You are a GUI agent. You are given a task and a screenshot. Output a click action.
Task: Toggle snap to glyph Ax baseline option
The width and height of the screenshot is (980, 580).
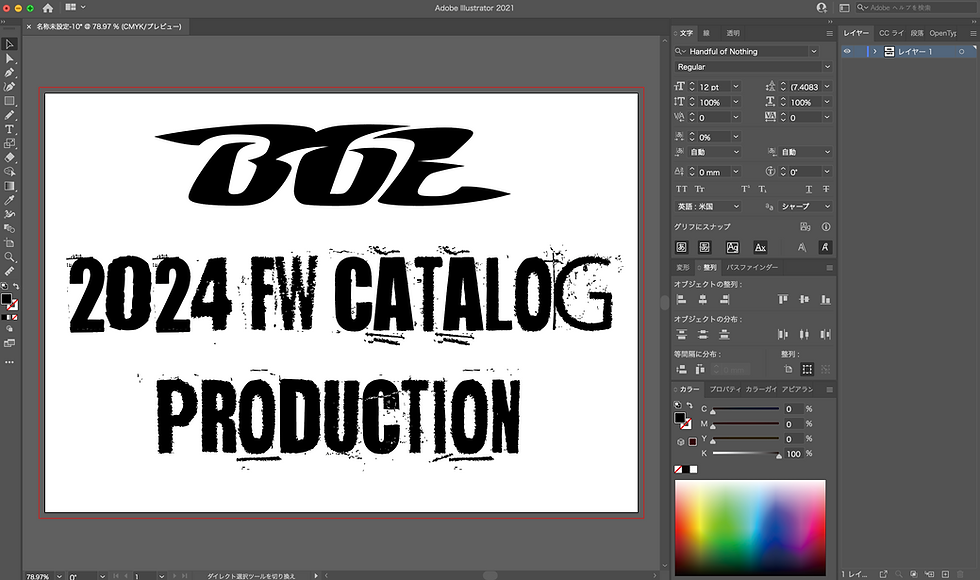[760, 248]
